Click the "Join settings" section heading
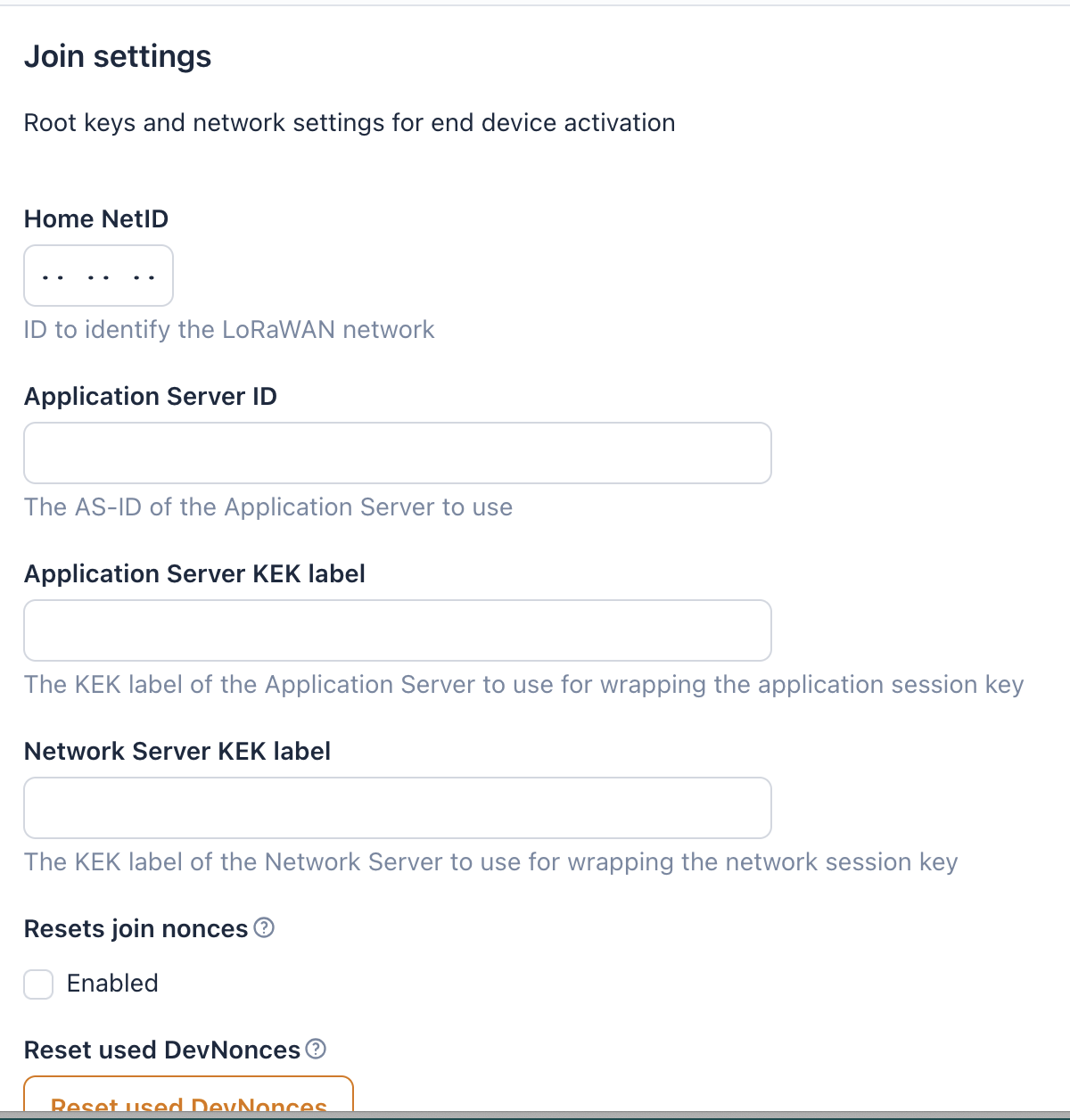The image size is (1070, 1120). coord(118,57)
